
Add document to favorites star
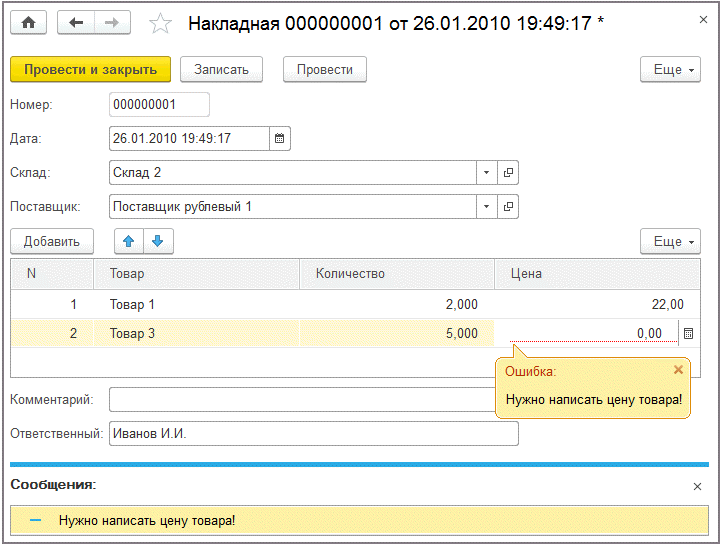(x=160, y=23)
